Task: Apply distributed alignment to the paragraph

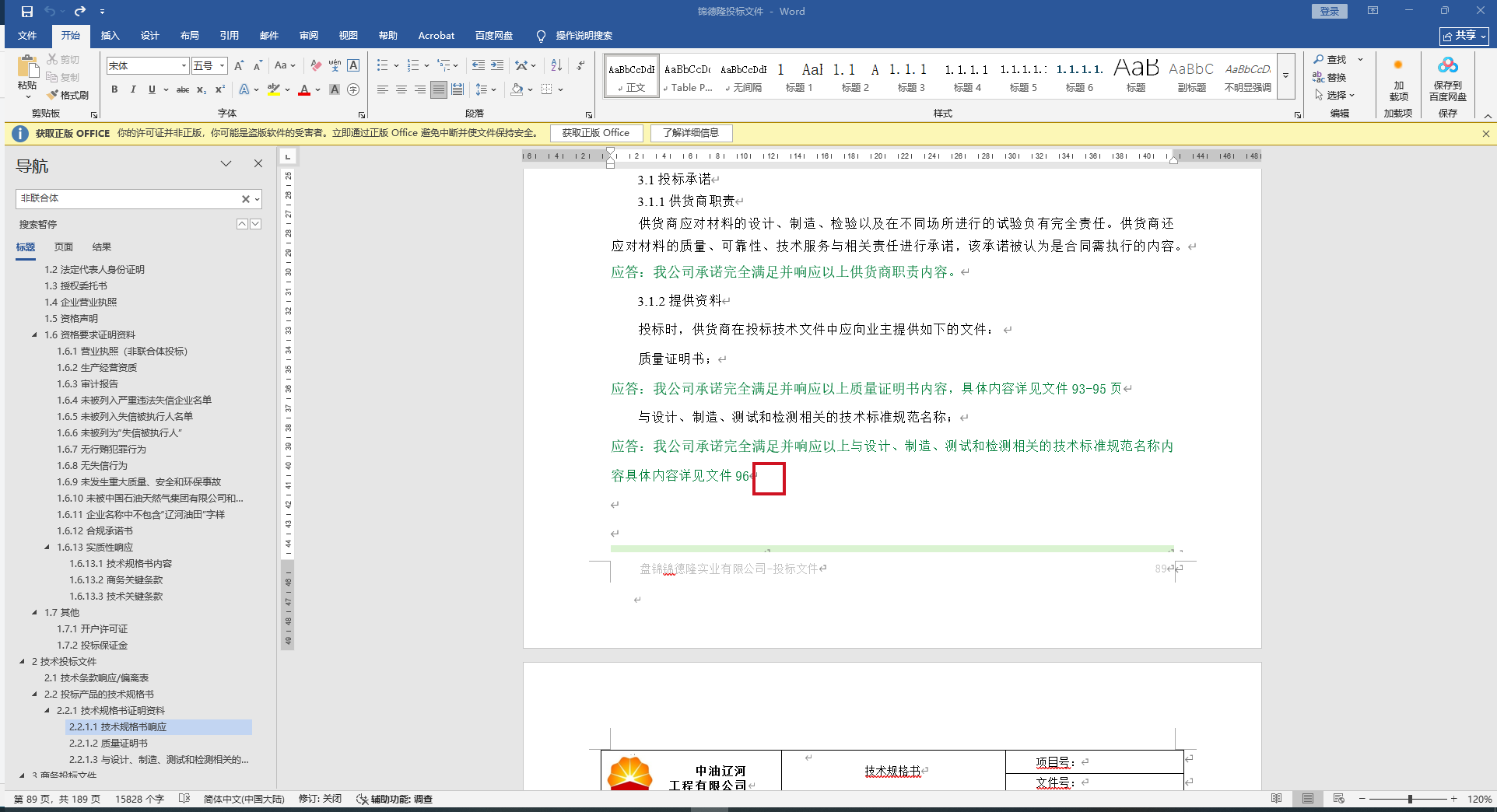Action: tap(458, 89)
